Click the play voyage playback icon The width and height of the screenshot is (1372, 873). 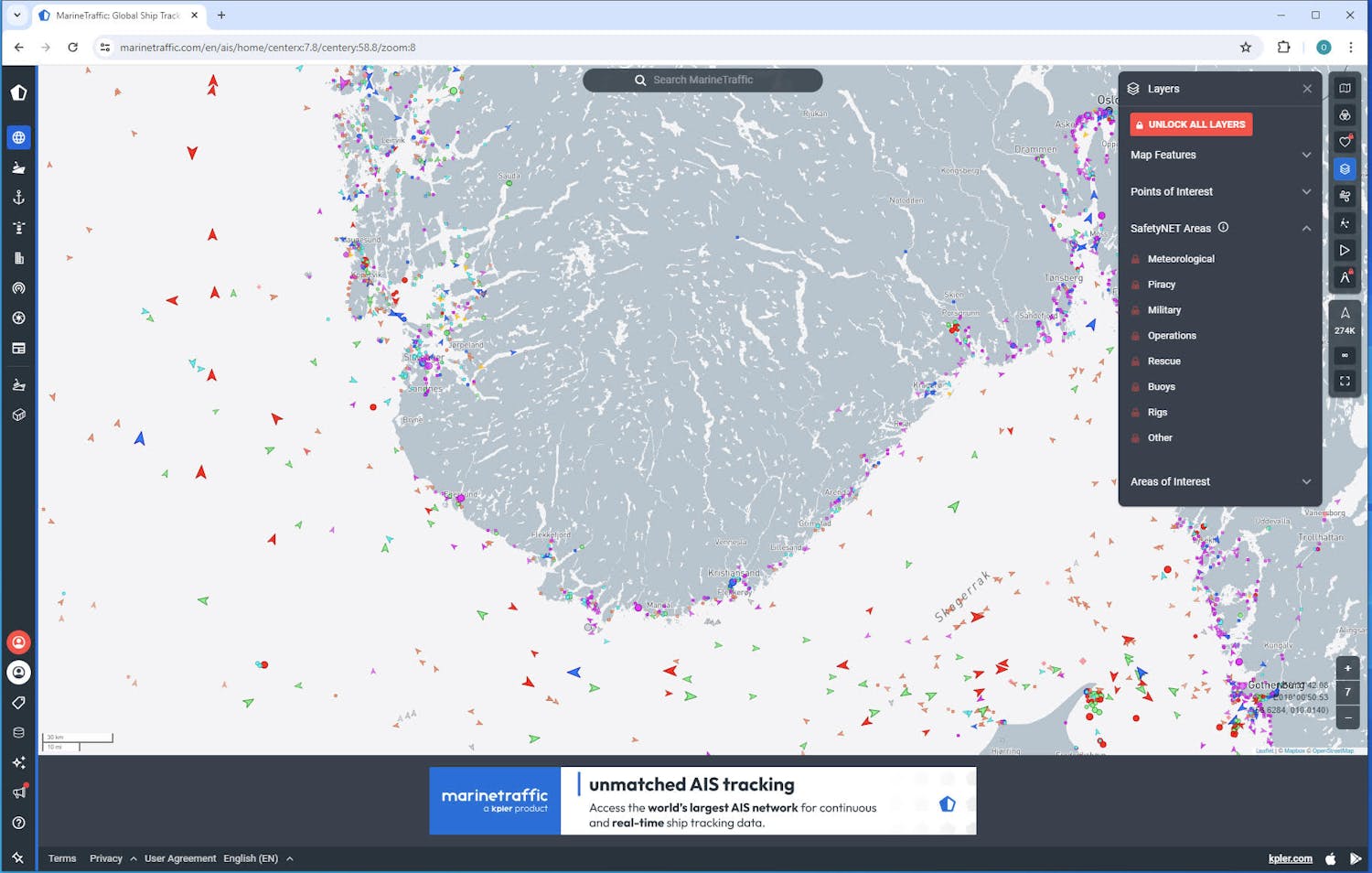pyautogui.click(x=1345, y=250)
